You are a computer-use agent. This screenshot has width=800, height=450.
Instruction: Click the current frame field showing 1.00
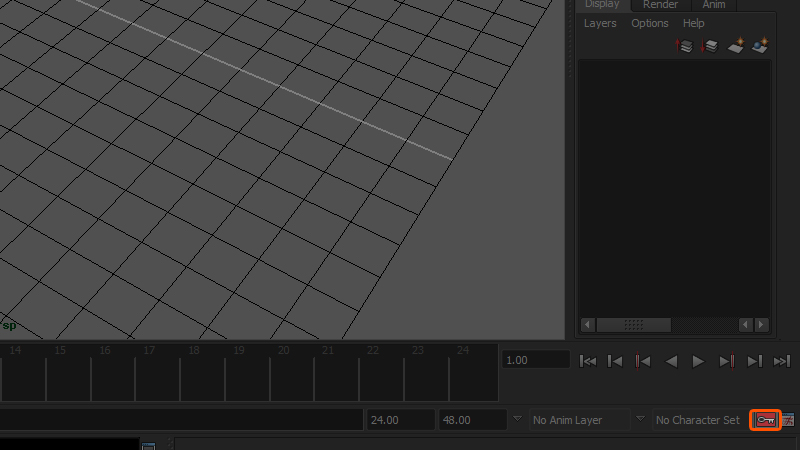point(536,360)
